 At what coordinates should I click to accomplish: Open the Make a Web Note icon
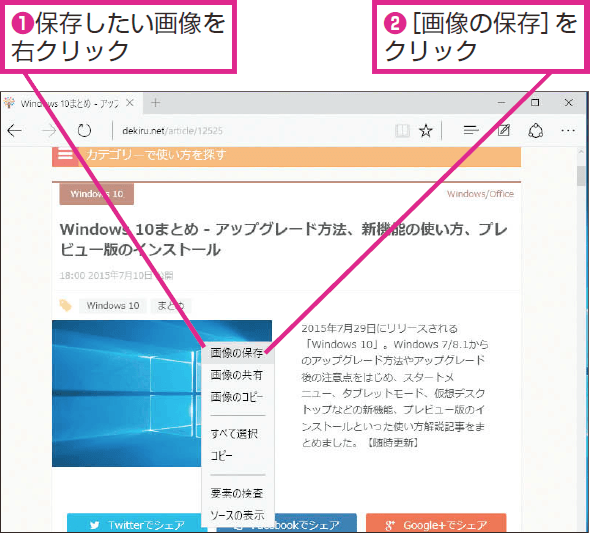[x=504, y=130]
